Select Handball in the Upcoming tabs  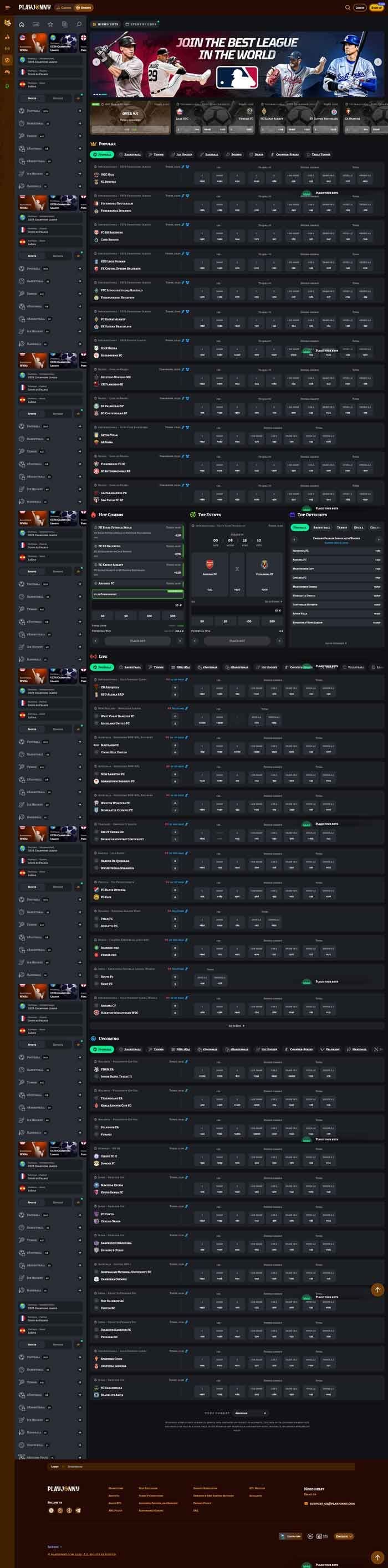(x=358, y=1050)
